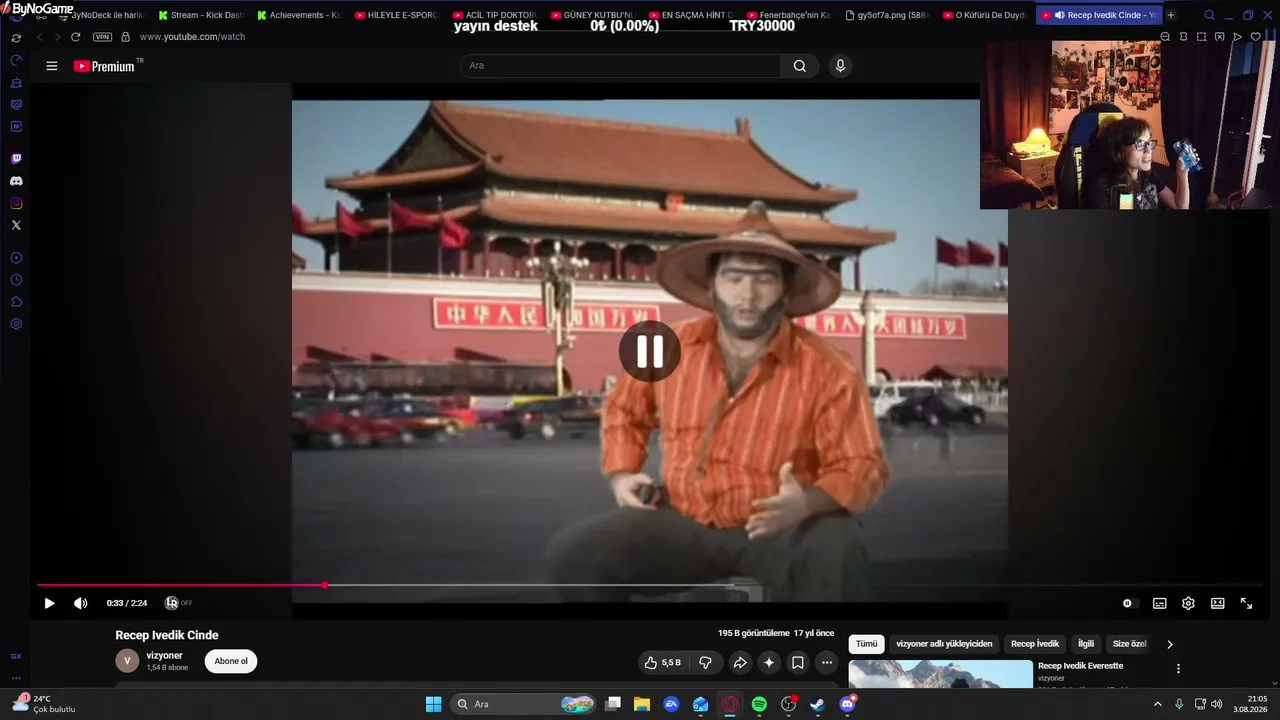Switch the player to theater mode
Viewport: 1280px width, 720px height.
[x=1217, y=603]
